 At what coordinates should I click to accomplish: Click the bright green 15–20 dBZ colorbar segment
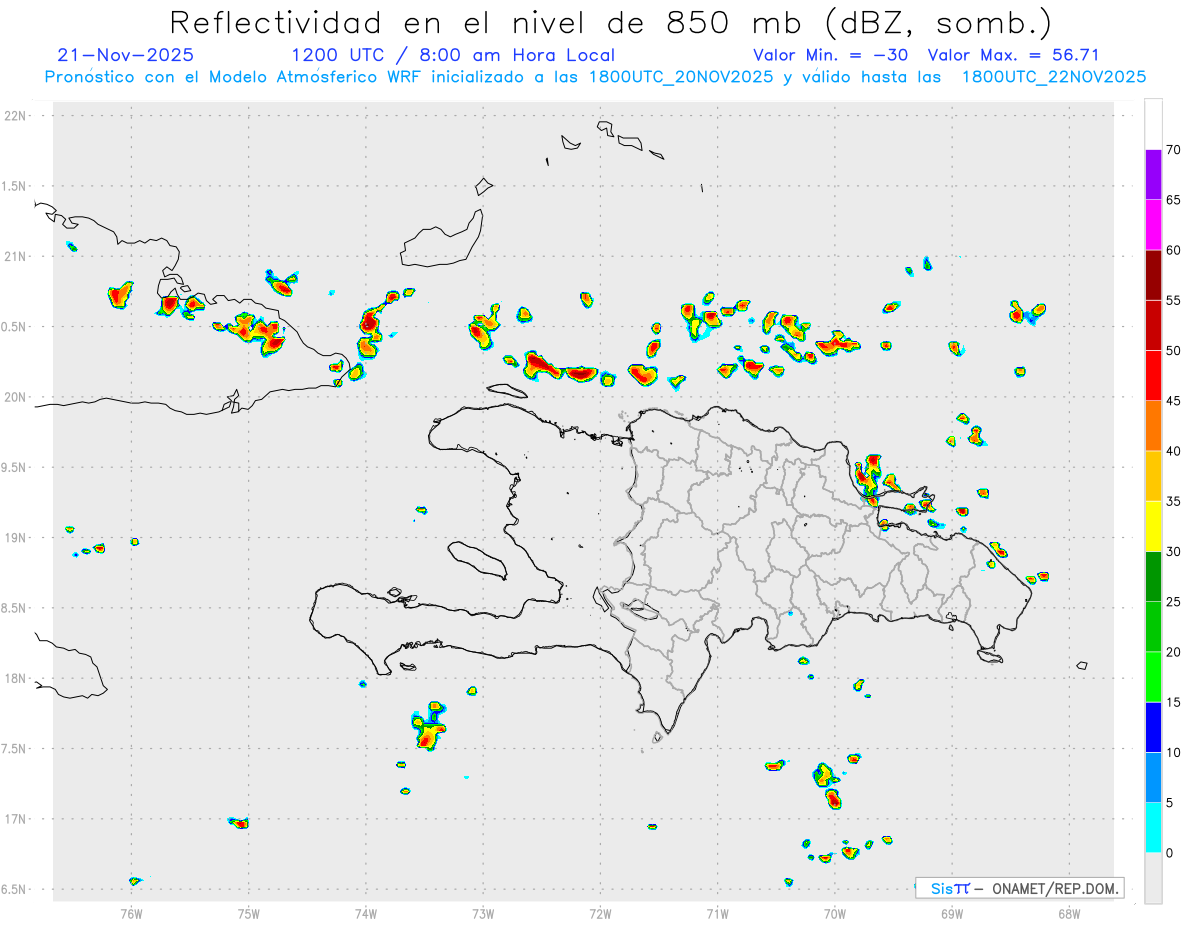[x=1153, y=677]
